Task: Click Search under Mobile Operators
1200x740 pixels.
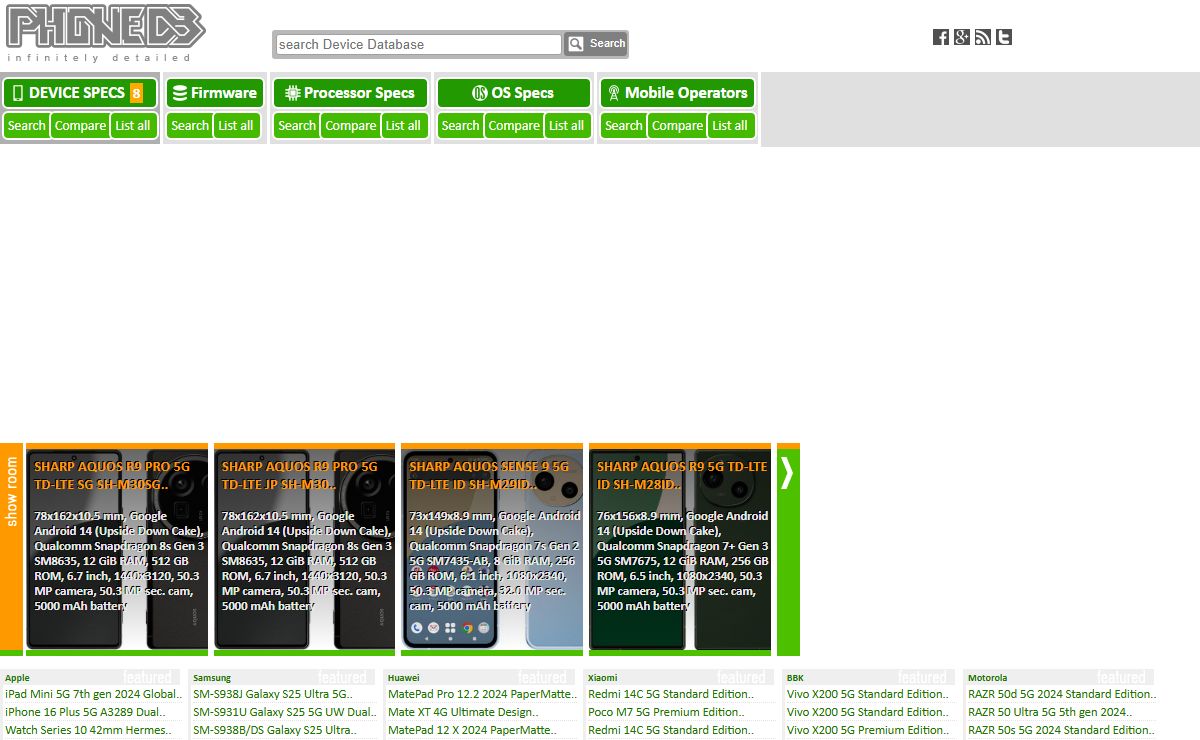Action: (624, 126)
